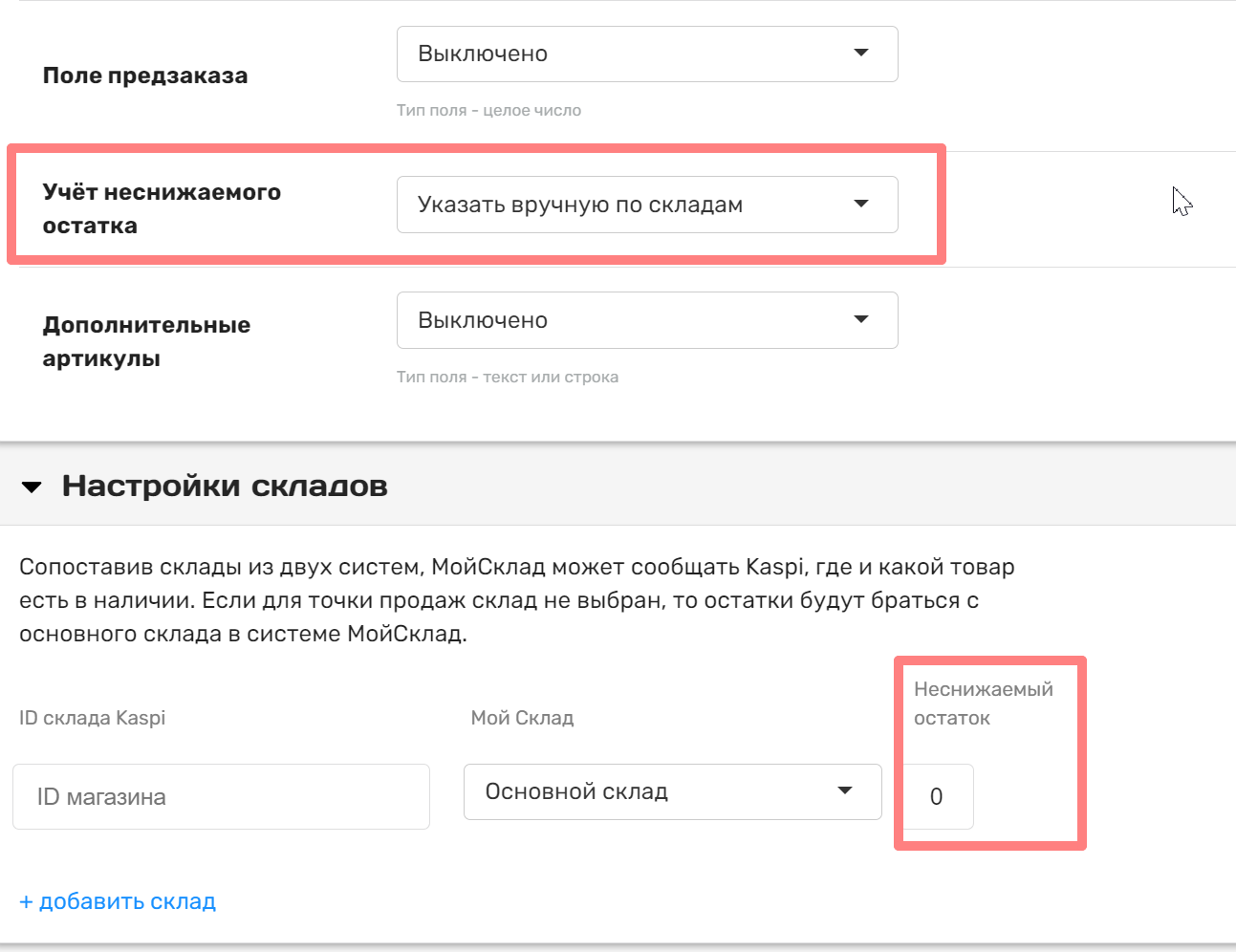Click the Мой Склад column header
The image size is (1236, 952).
(522, 718)
